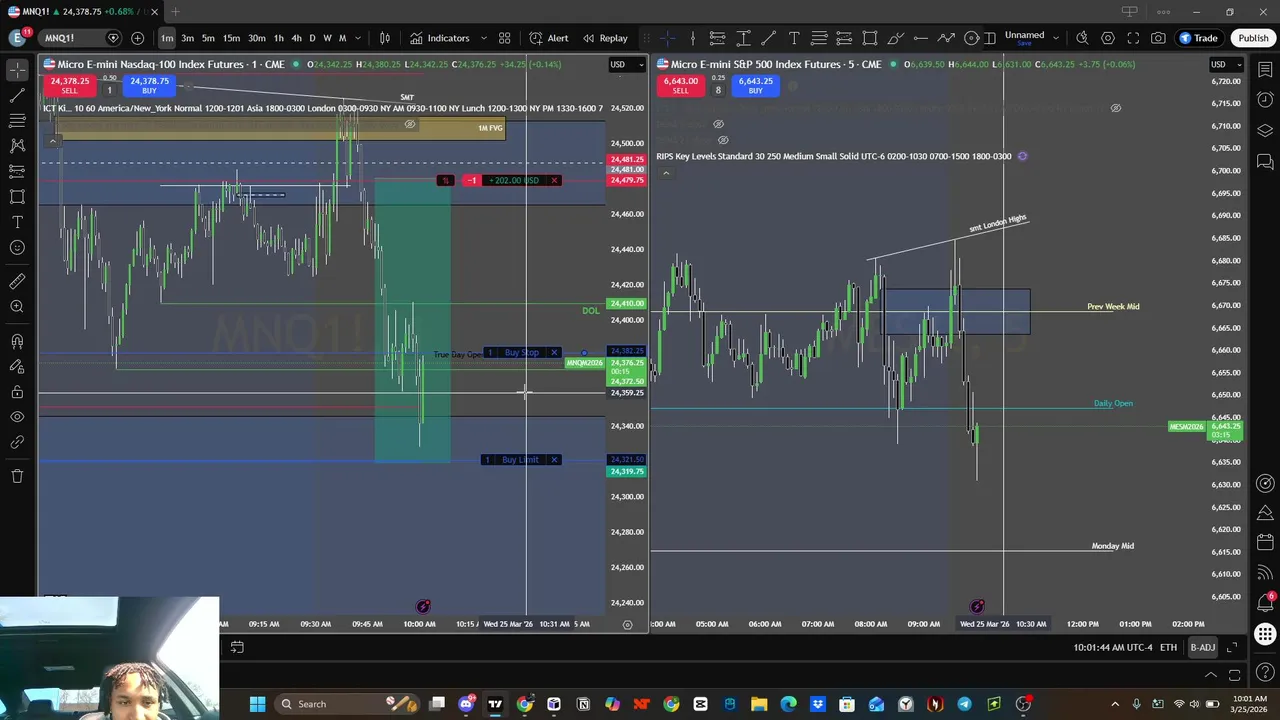Select the 4h timeframe

(296, 38)
